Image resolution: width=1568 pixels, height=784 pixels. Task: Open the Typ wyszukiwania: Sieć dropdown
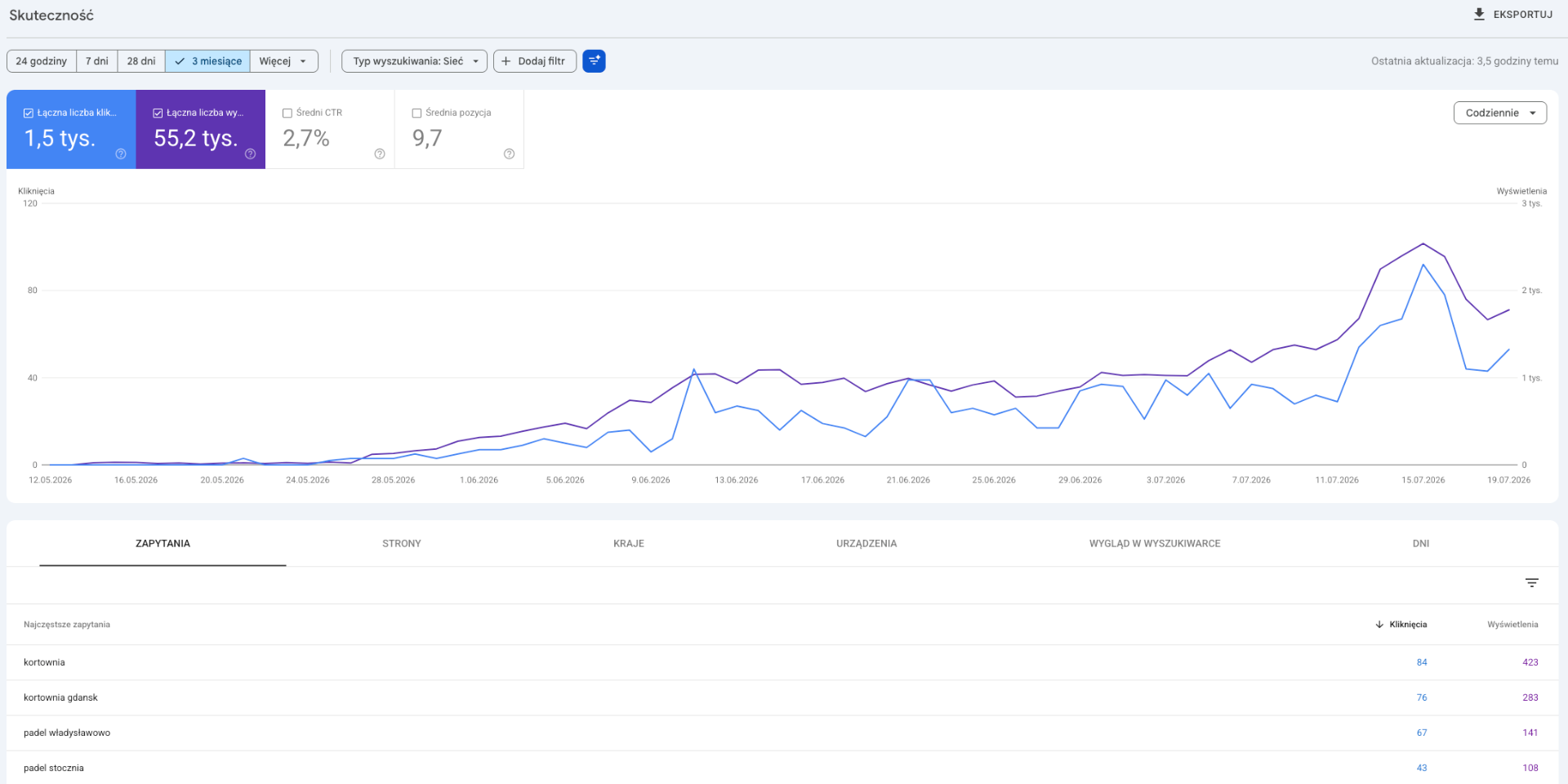pos(414,61)
